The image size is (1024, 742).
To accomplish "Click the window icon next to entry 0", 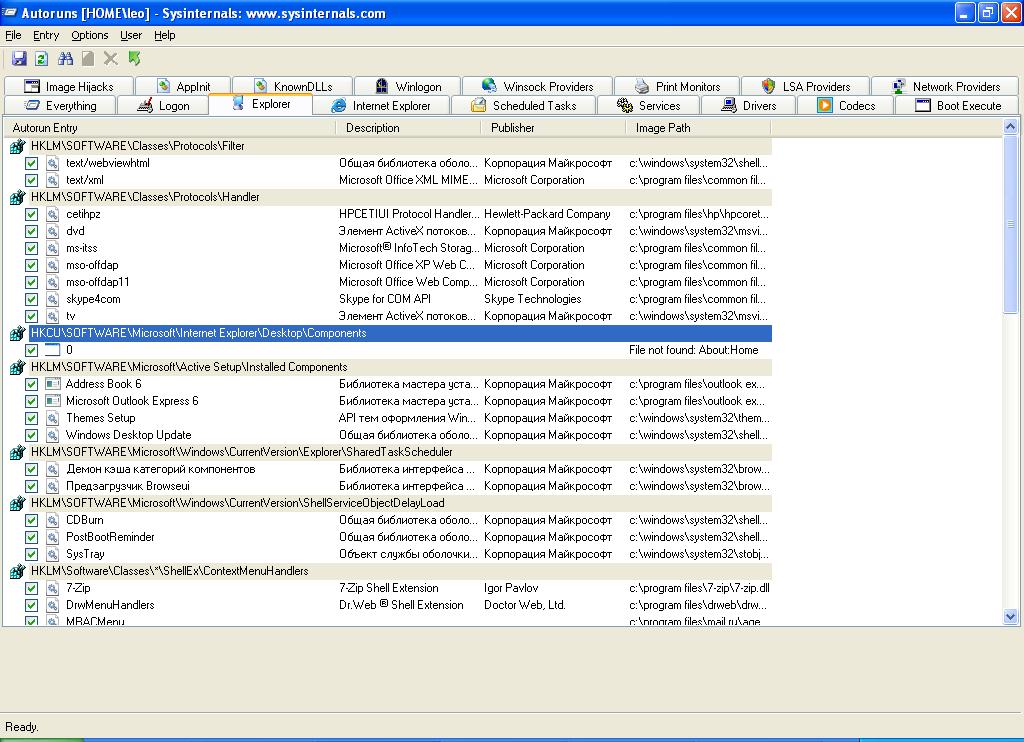I will [x=53, y=350].
